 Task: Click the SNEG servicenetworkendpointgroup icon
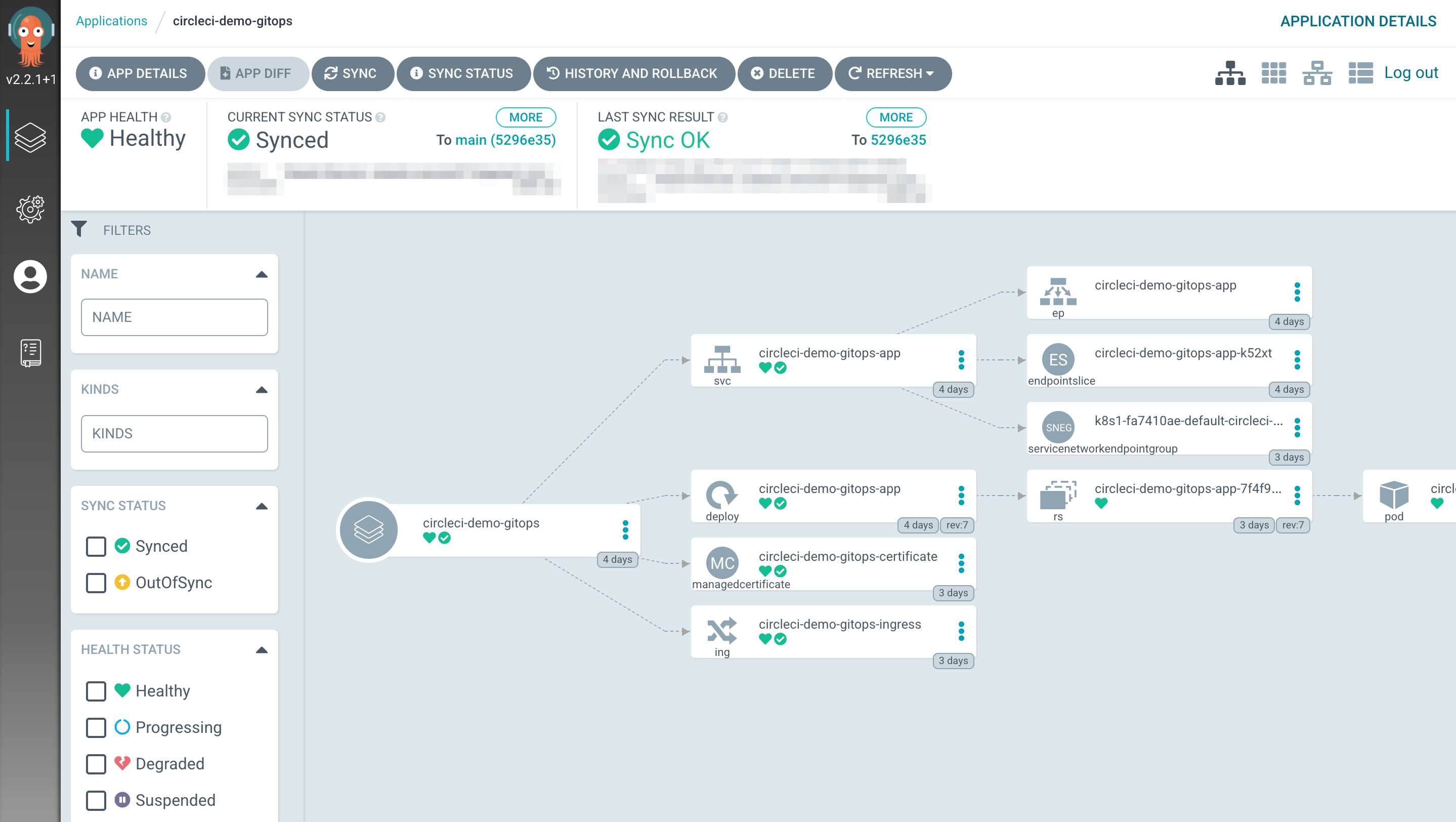coord(1057,427)
